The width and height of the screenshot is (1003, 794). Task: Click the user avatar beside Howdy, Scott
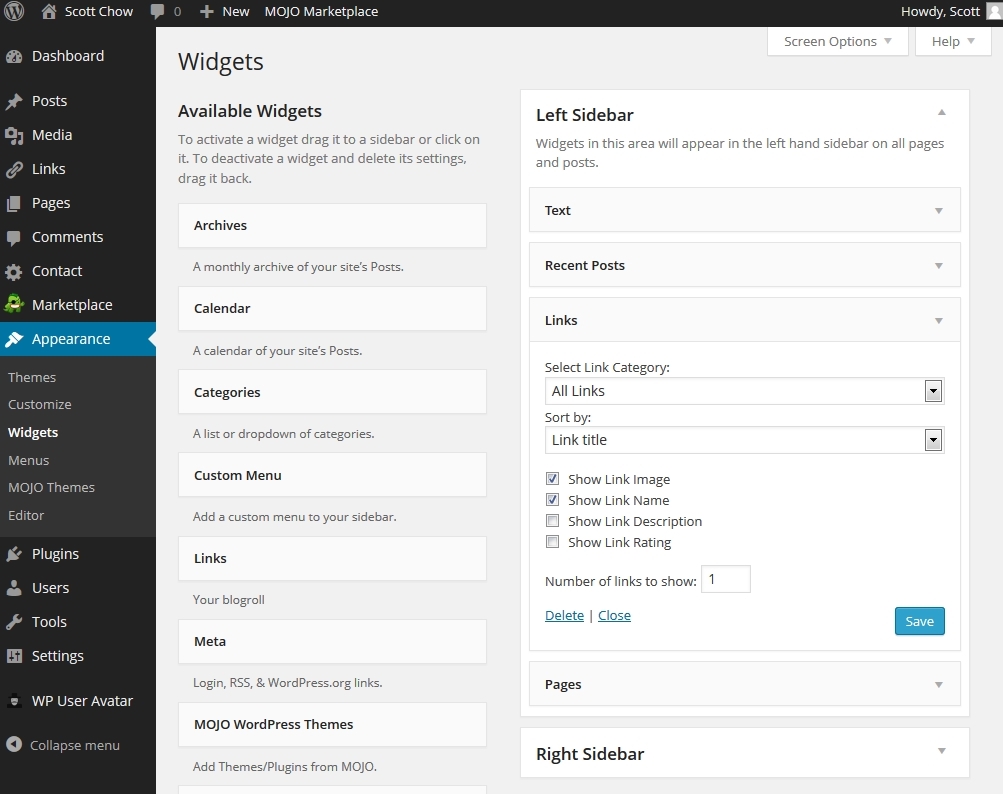click(994, 12)
